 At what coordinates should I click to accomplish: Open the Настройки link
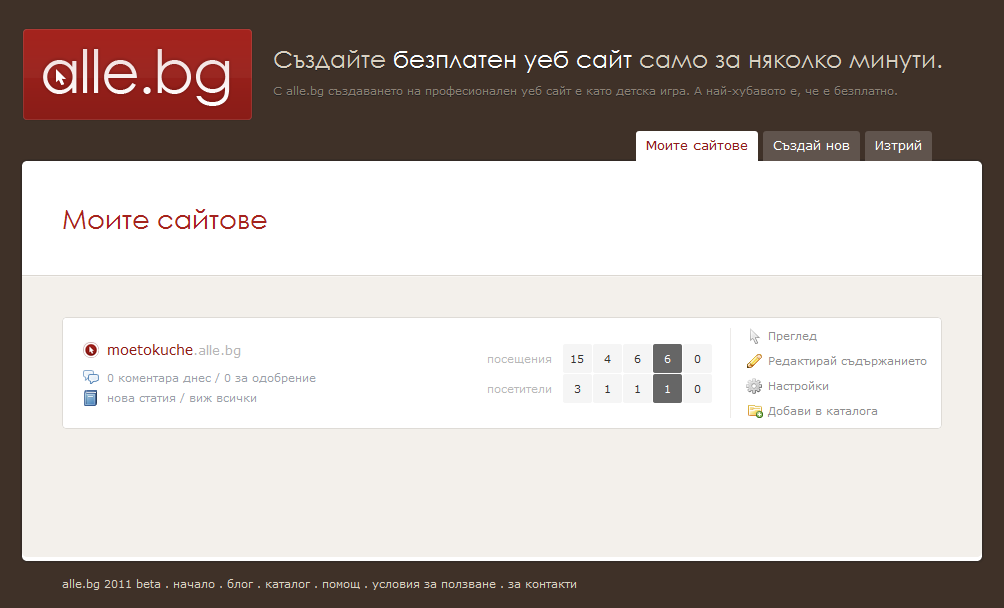pyautogui.click(x=798, y=386)
